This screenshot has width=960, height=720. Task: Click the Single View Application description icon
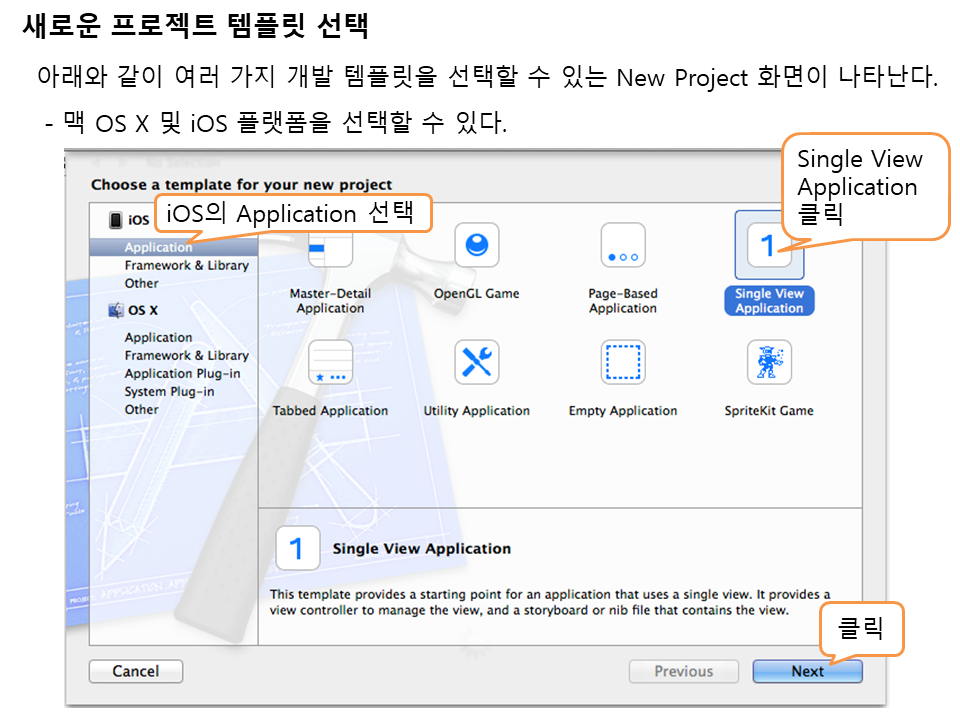tap(297, 548)
